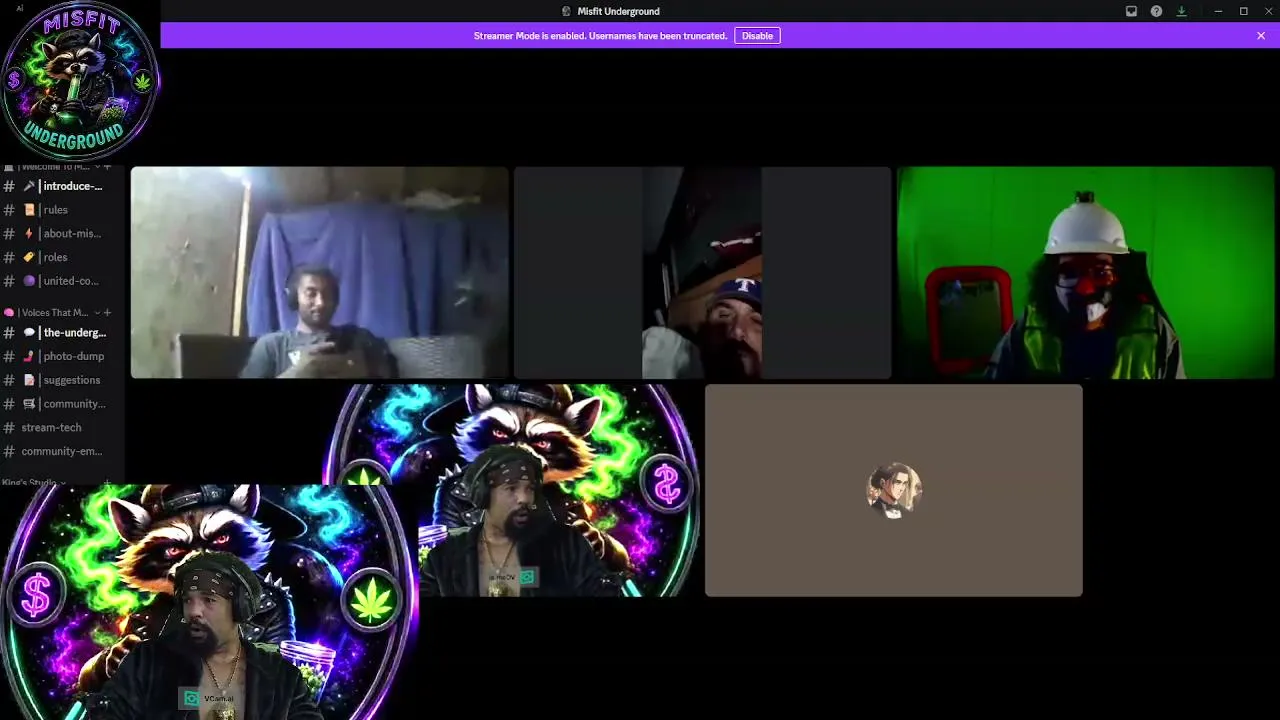Image resolution: width=1280 pixels, height=720 pixels.
Task: Close the Discord window
Action: [x=1268, y=11]
